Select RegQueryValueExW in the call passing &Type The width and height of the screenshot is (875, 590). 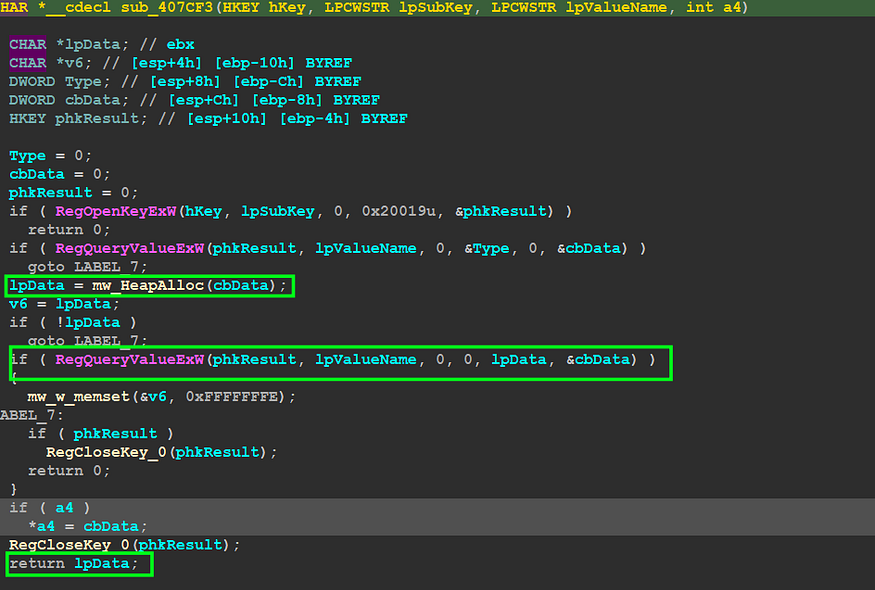[129, 248]
